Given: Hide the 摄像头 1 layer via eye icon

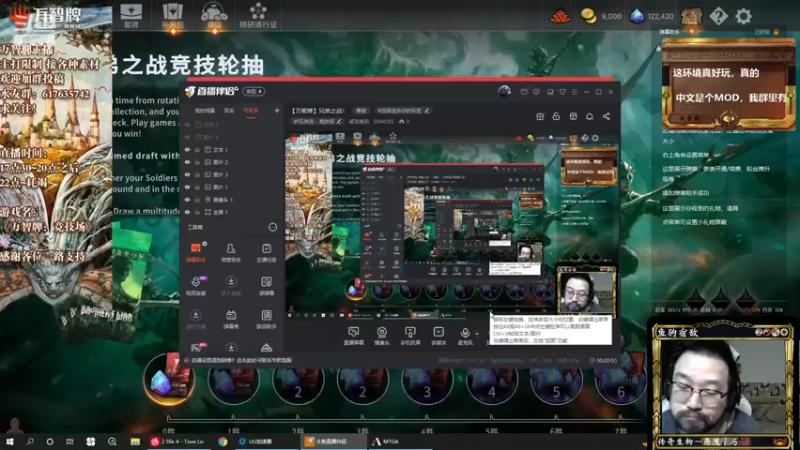Looking at the screenshot, I should click(187, 199).
